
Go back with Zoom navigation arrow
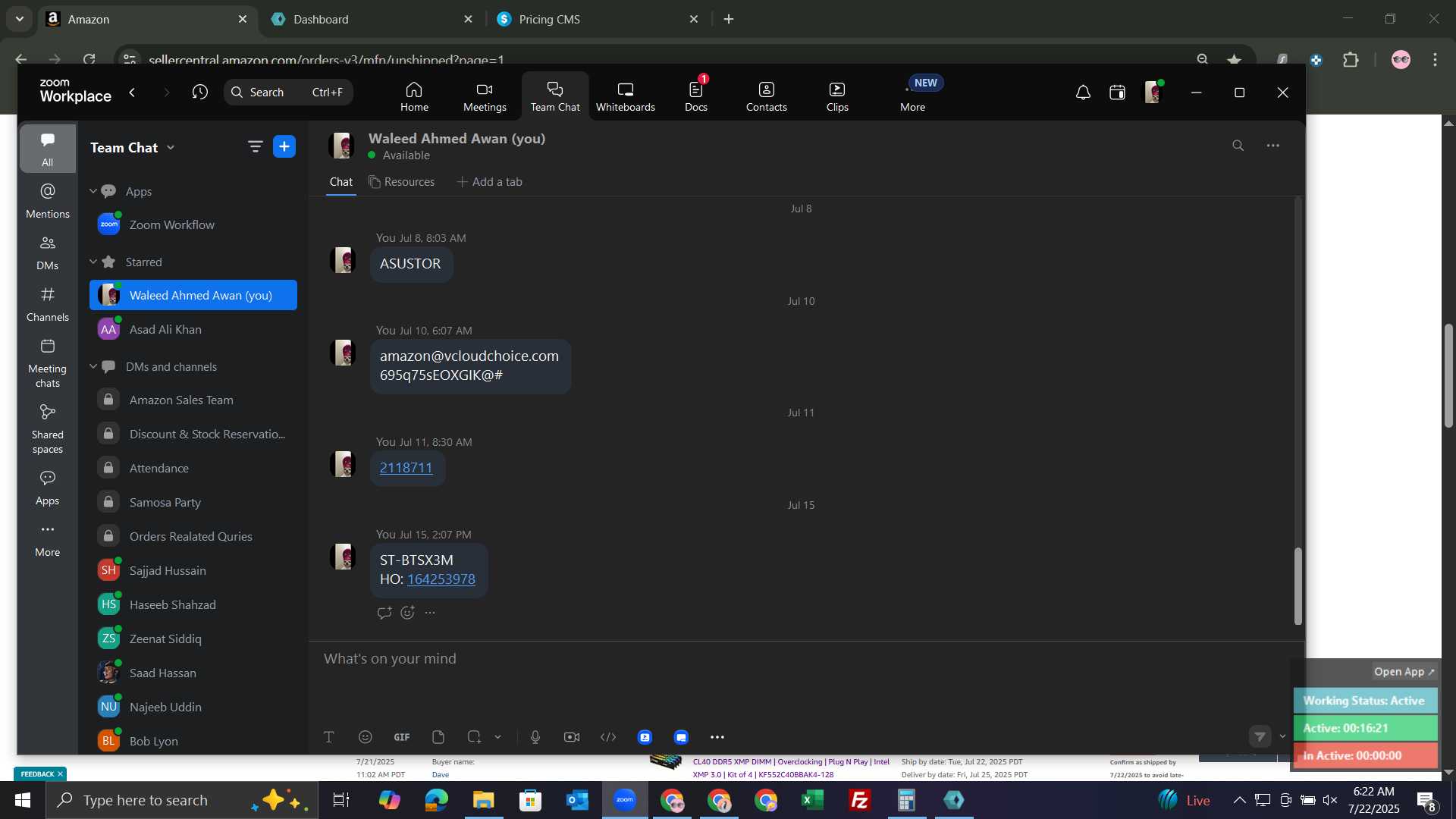(x=132, y=93)
